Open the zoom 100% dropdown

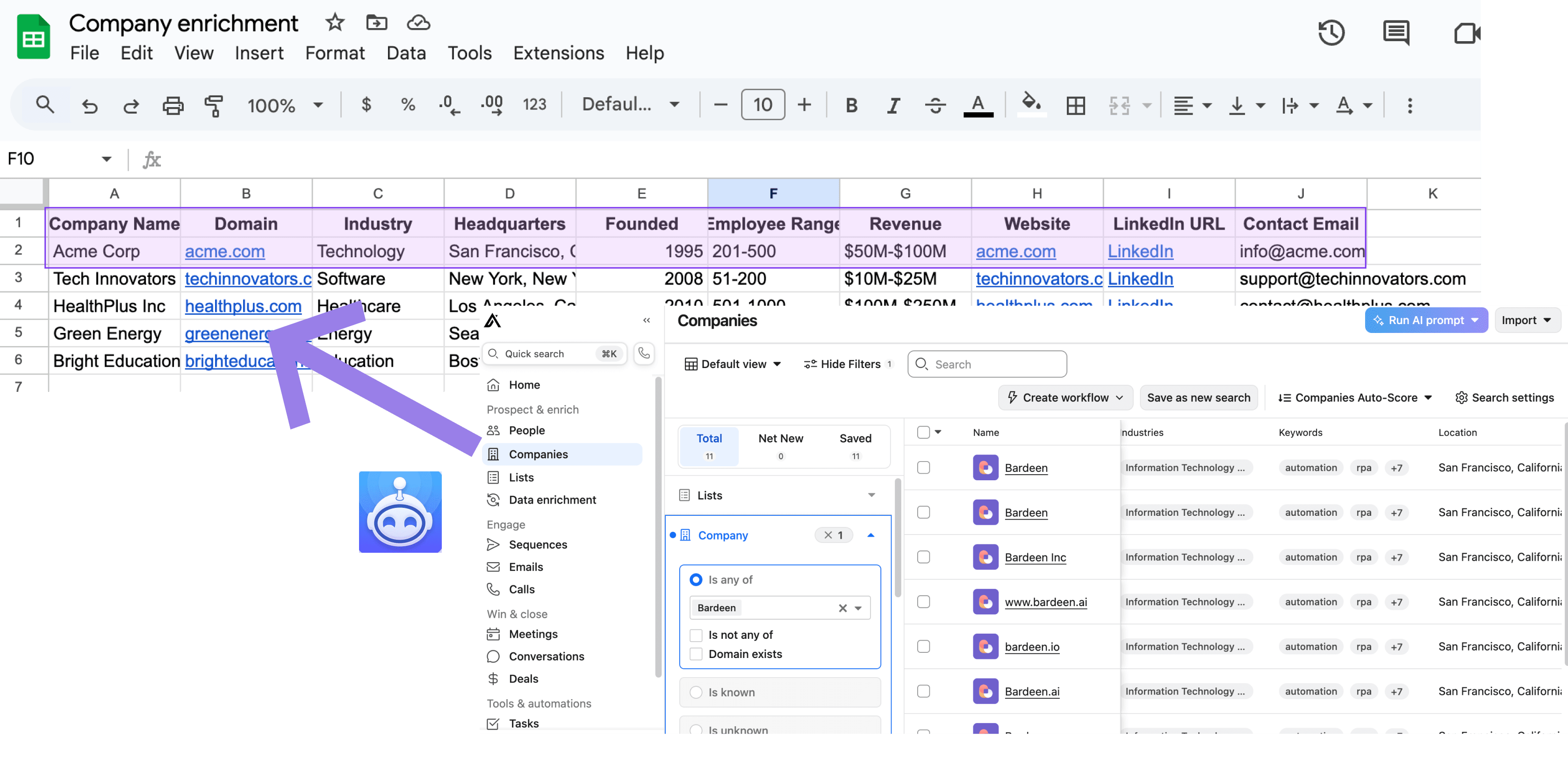coord(285,105)
